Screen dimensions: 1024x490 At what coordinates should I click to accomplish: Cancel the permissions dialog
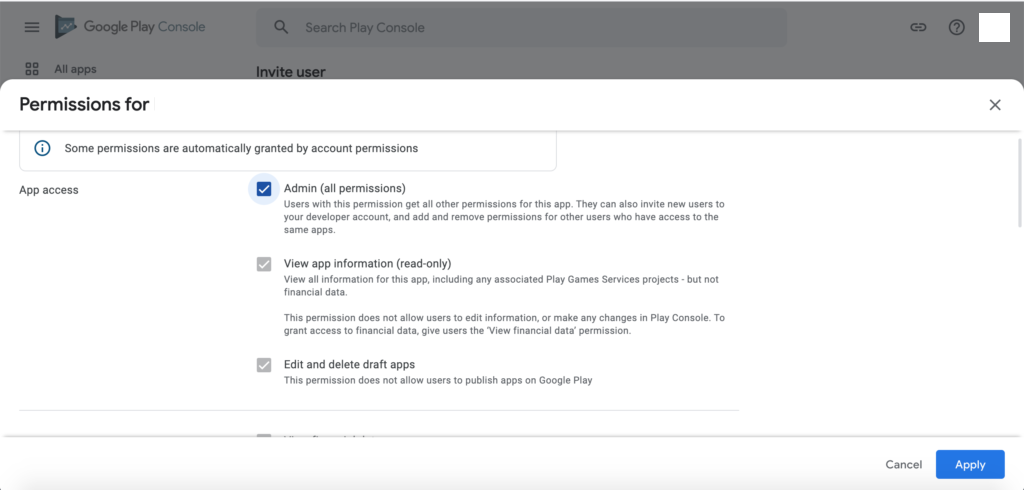tap(903, 465)
